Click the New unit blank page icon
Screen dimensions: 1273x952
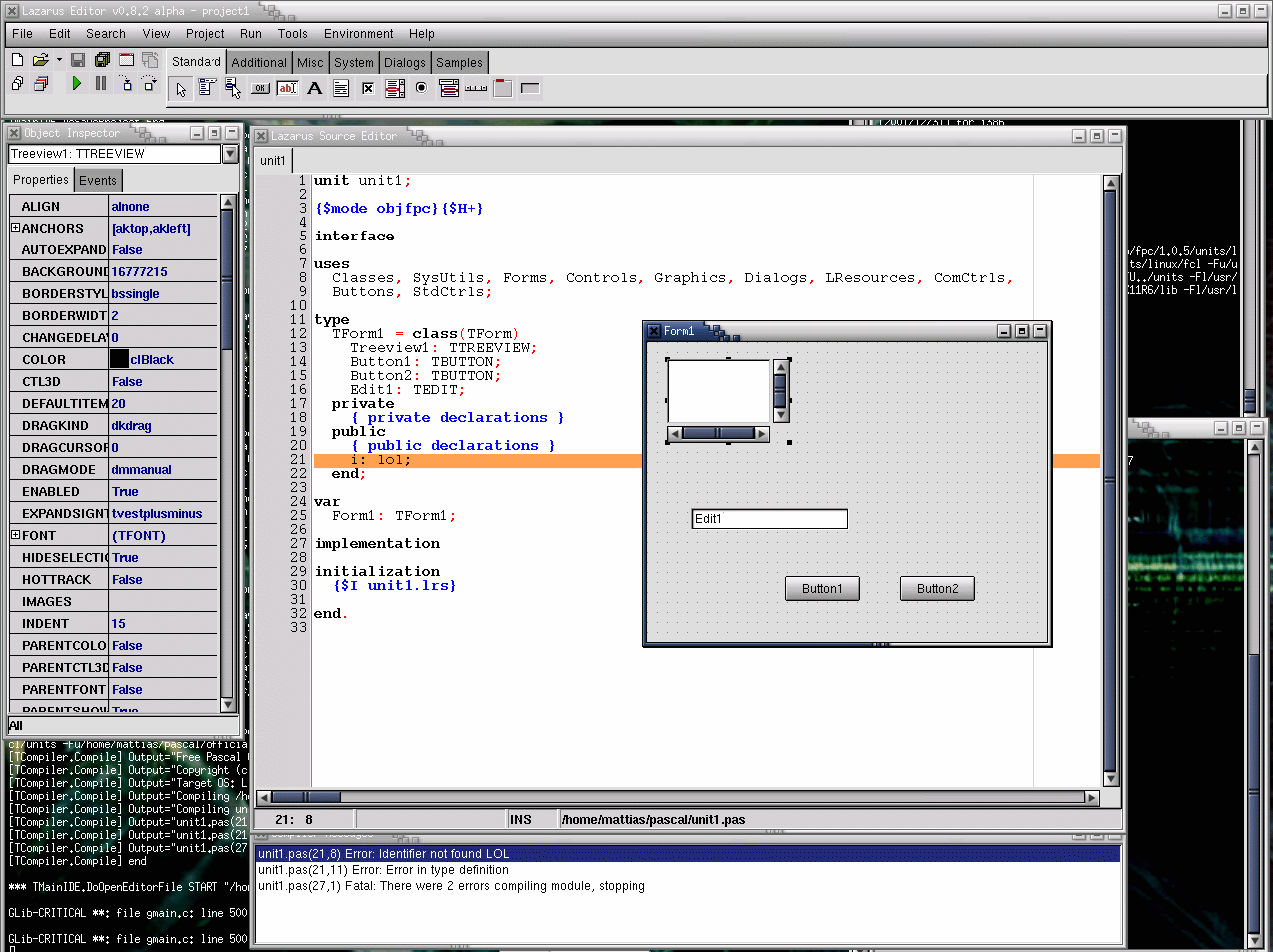17,60
